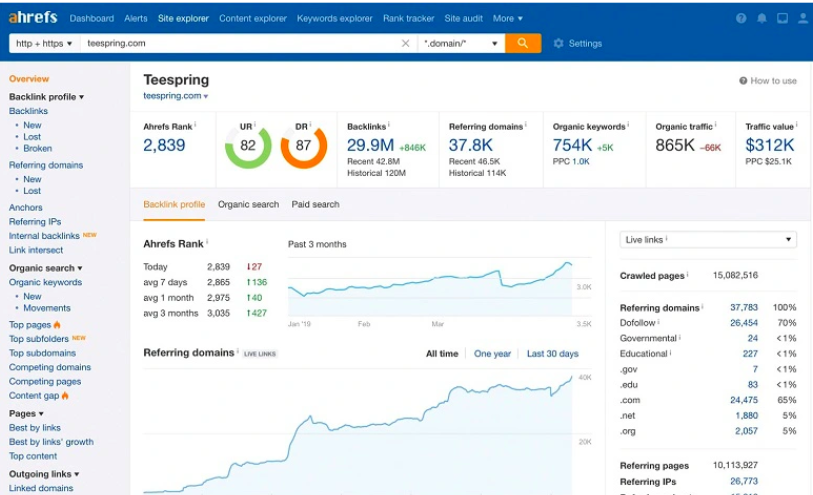The width and height of the screenshot is (813, 495).
Task: Open the user account icon
Action: coord(803,18)
